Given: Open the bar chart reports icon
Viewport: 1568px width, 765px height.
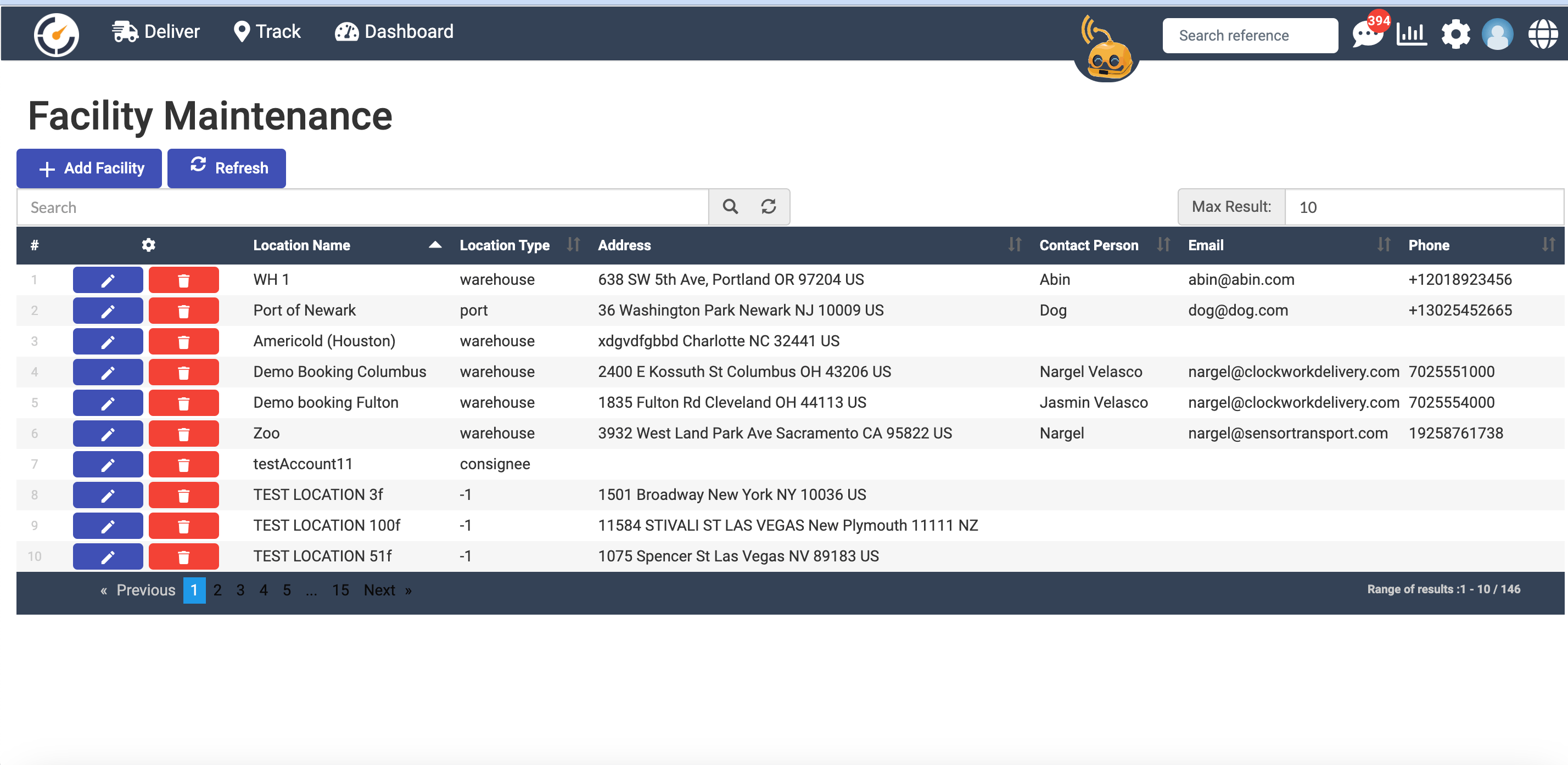Looking at the screenshot, I should pos(1410,34).
